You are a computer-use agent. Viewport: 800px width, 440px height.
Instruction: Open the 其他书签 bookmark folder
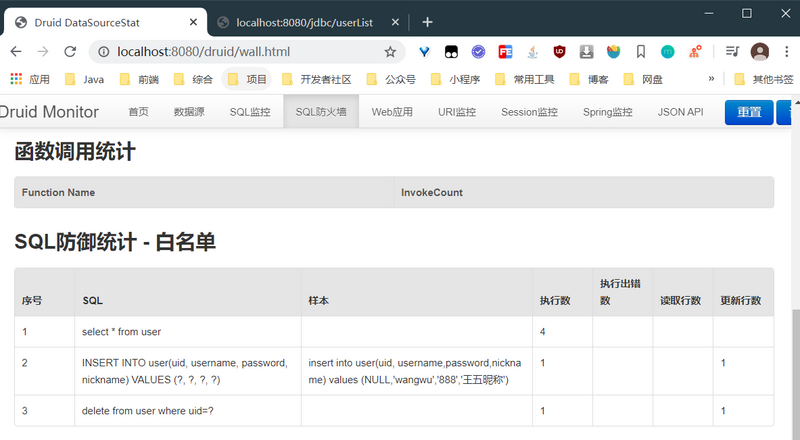(764, 79)
